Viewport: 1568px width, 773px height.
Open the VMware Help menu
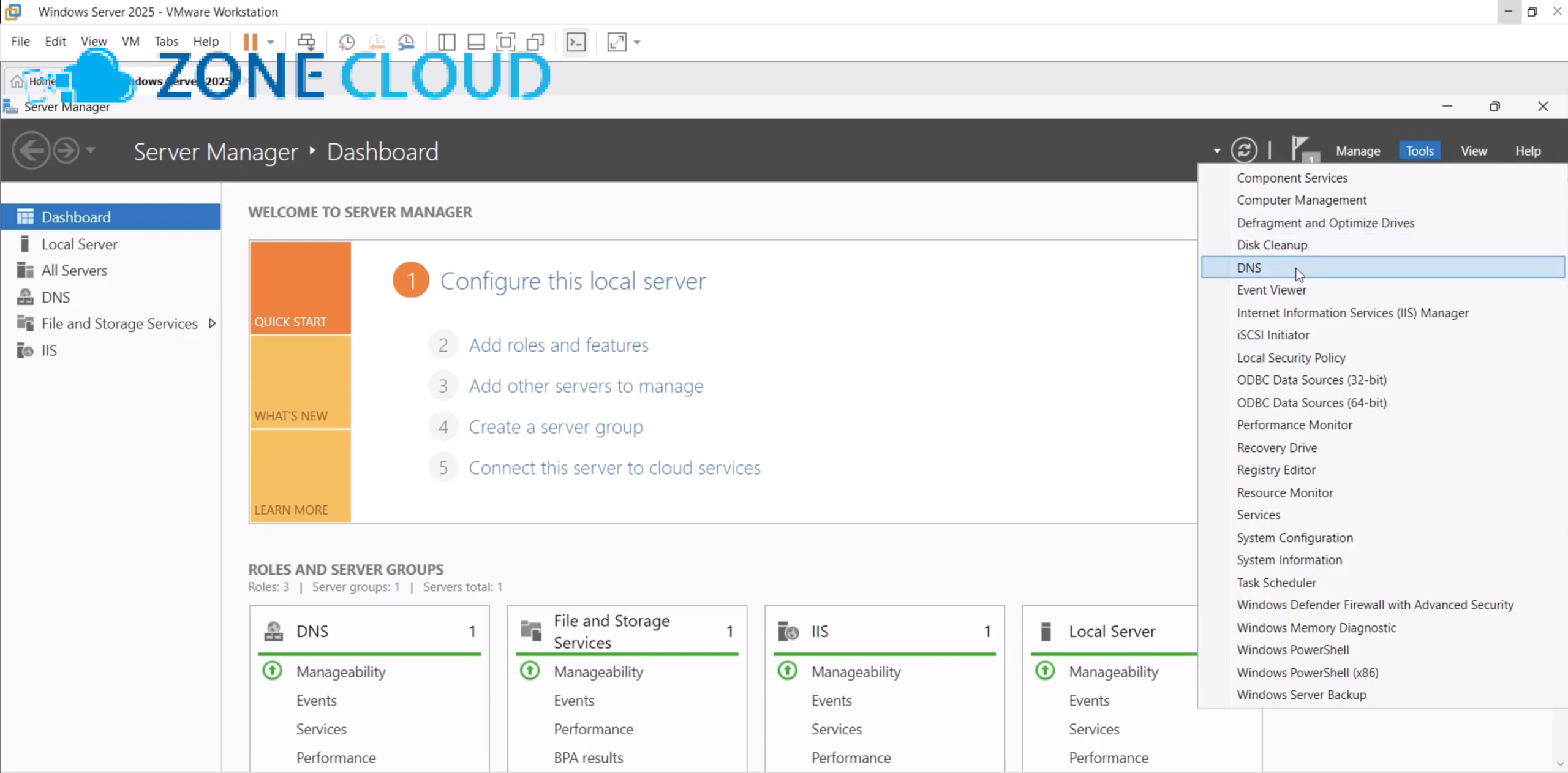click(206, 41)
